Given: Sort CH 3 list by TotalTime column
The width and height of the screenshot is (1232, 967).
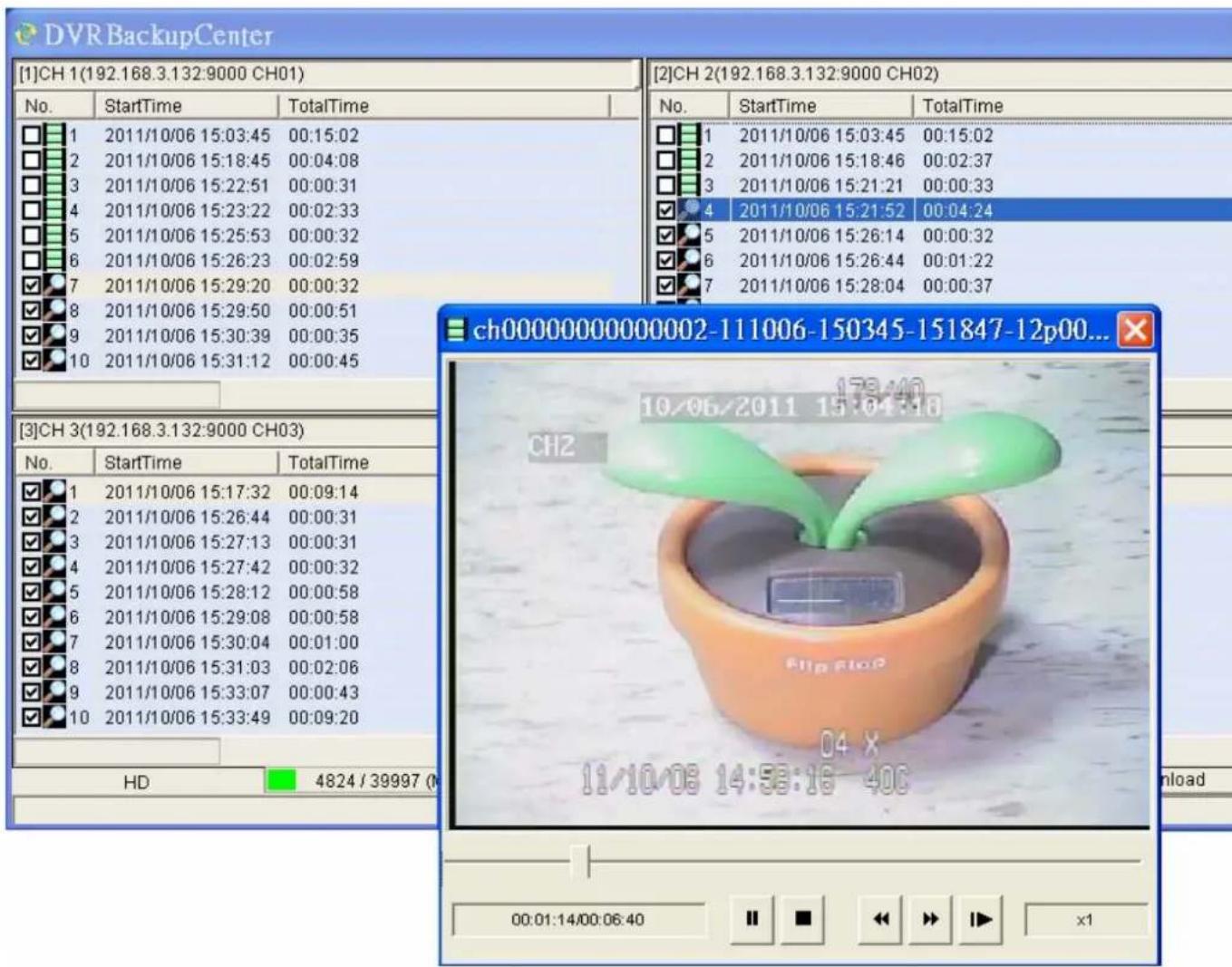Looking at the screenshot, I should pyautogui.click(x=358, y=462).
